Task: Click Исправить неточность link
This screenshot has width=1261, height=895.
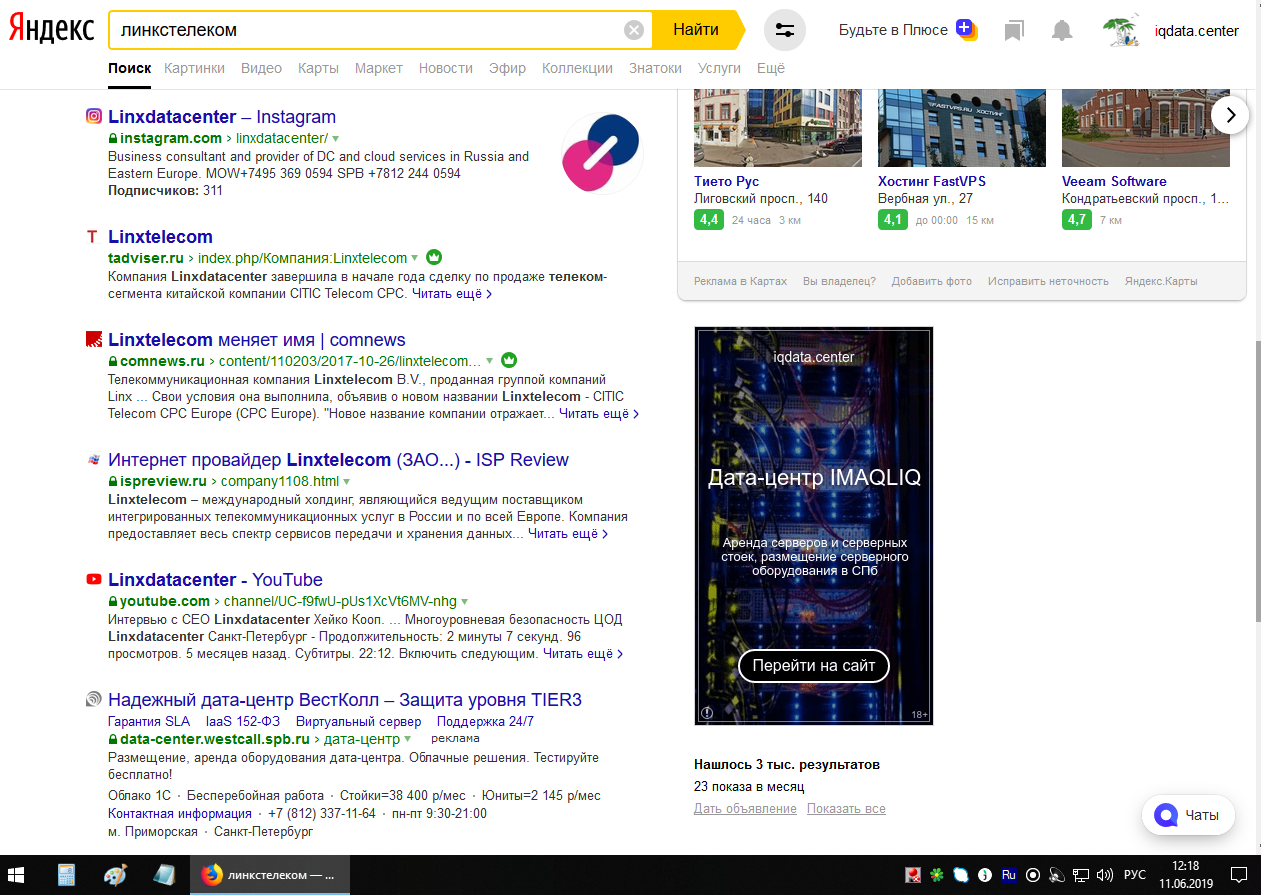Action: (1048, 281)
